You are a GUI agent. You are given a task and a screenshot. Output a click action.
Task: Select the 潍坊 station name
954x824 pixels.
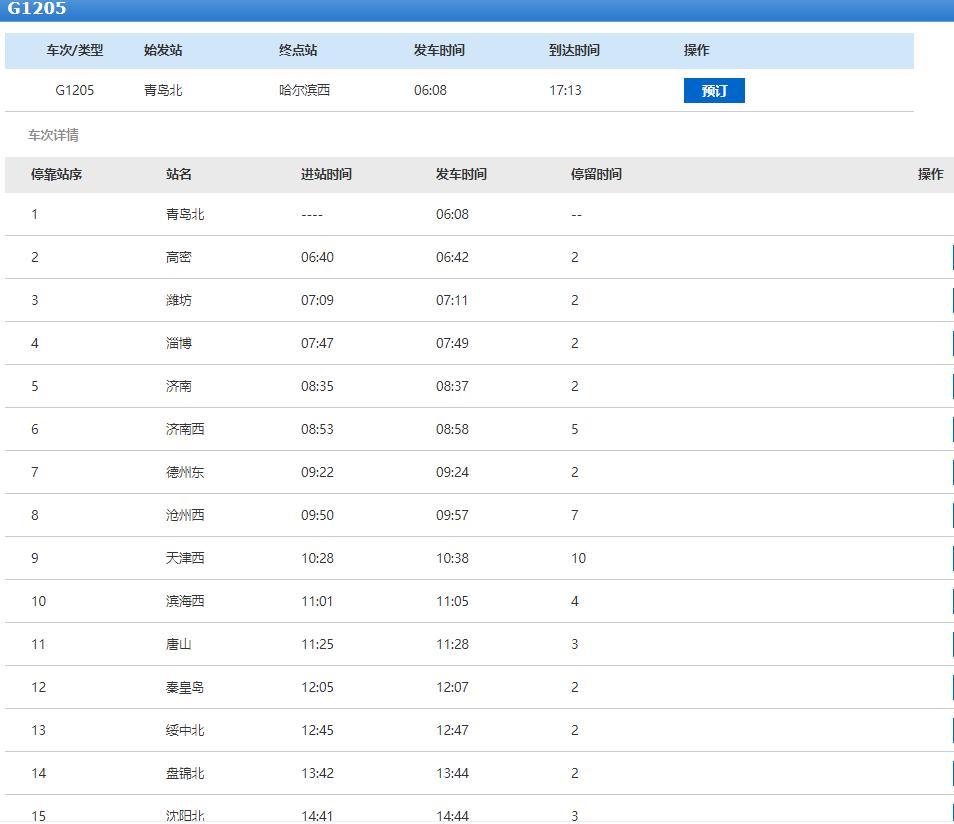coord(179,300)
